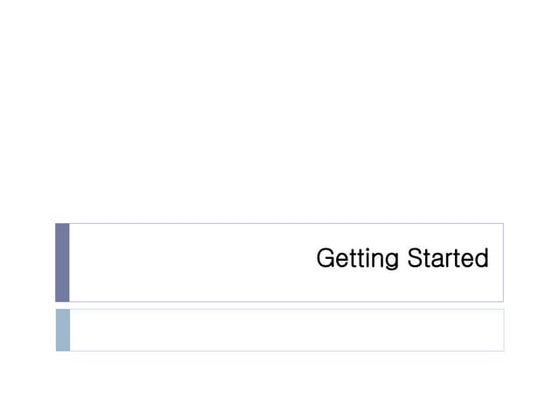Click the double "tt" in "Getting"
The width and height of the screenshot is (560, 420).
coord(359,258)
